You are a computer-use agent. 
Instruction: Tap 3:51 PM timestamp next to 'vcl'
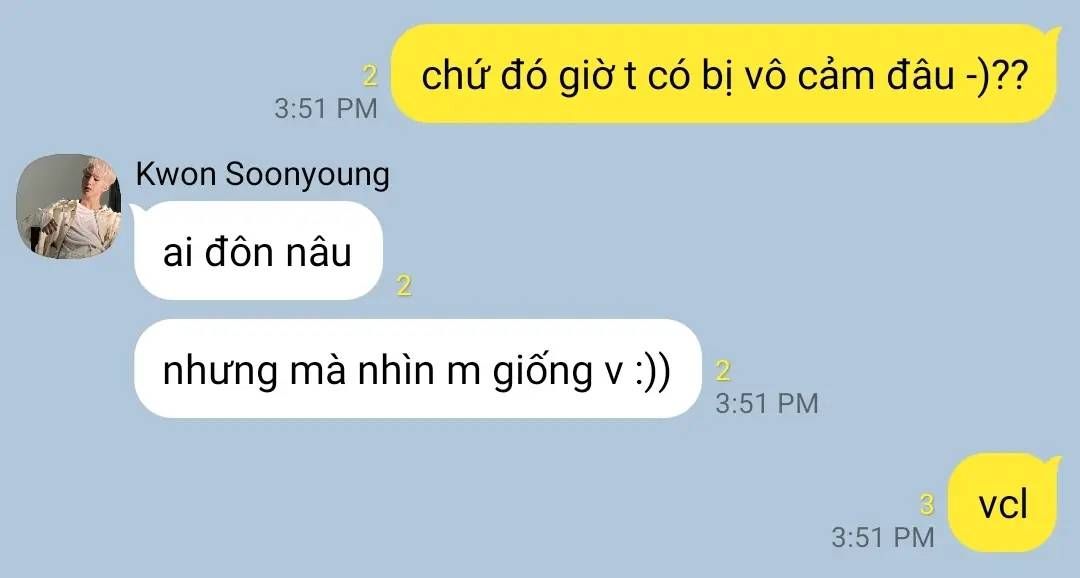(883, 537)
